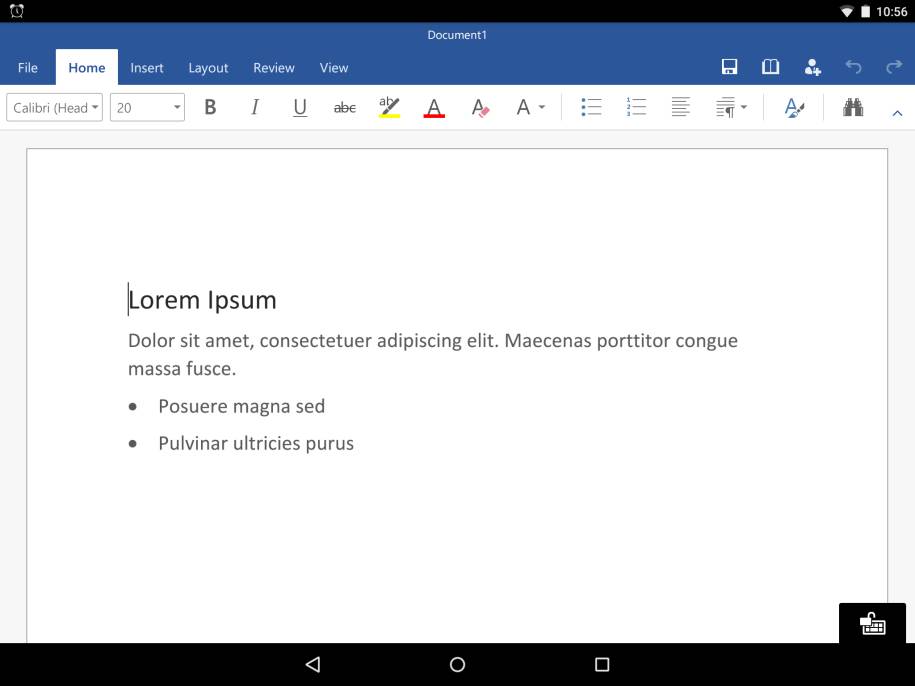
Task: Apply bulleted list
Action: pyautogui.click(x=591, y=107)
